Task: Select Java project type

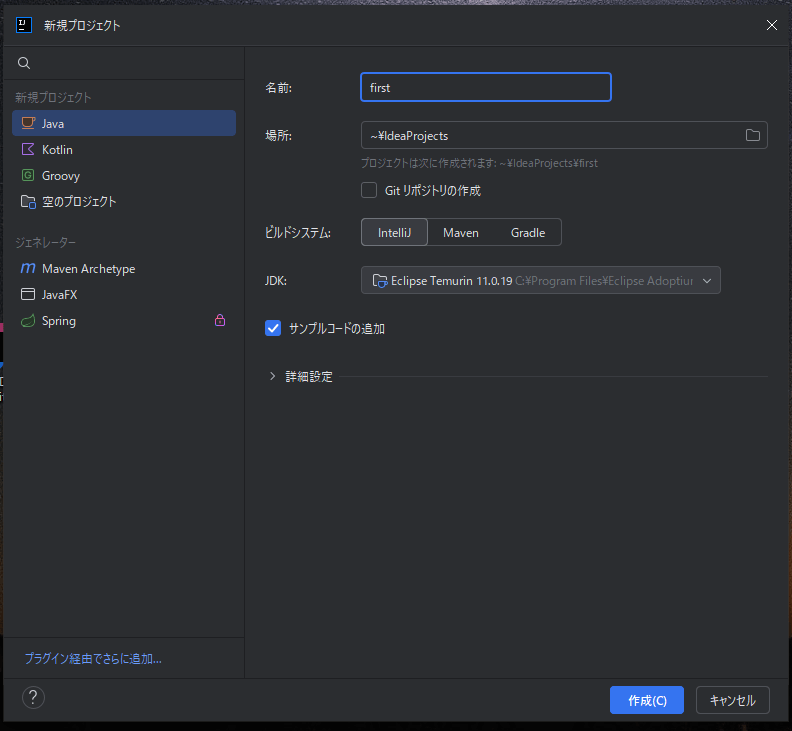Action: click(124, 123)
